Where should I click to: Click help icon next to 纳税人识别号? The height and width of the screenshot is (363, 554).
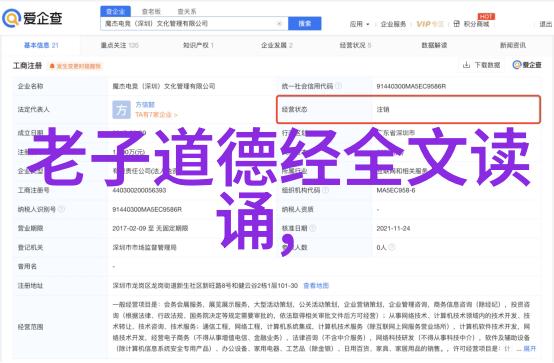tap(62, 209)
